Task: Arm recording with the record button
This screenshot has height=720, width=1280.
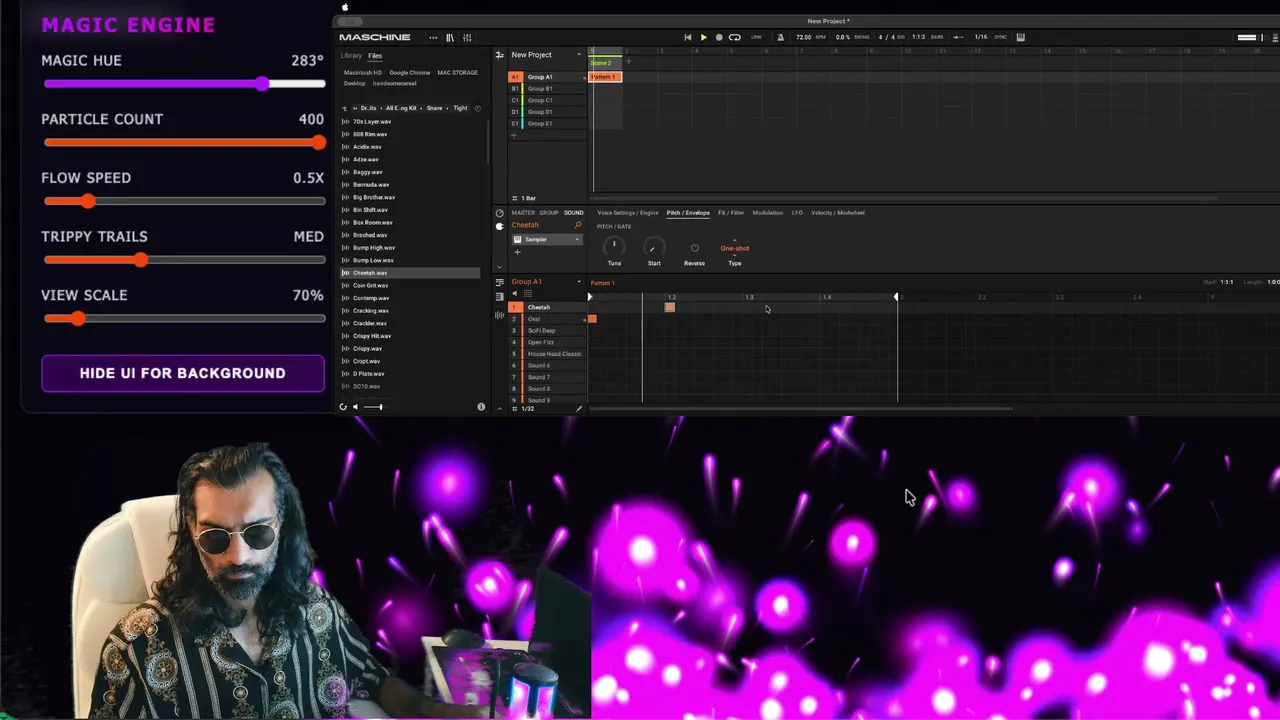Action: 718,38
